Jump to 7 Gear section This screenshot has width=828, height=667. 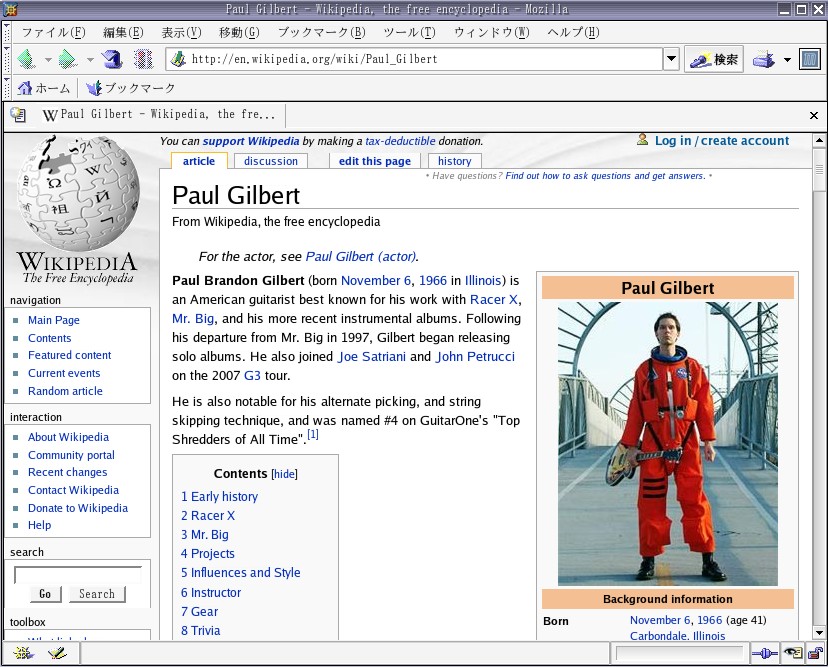[199, 612]
